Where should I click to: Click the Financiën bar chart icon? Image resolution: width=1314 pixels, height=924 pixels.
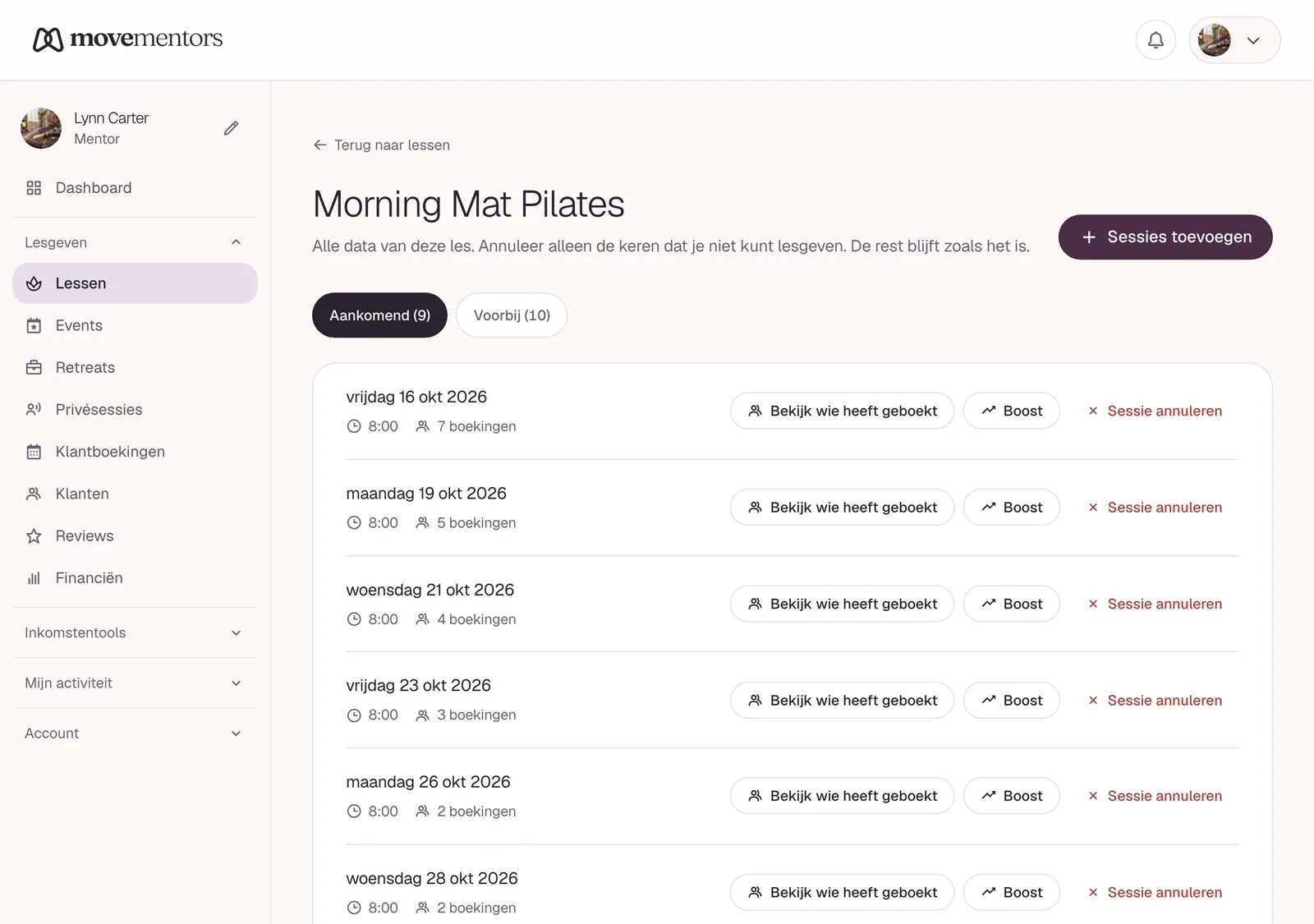click(x=34, y=578)
